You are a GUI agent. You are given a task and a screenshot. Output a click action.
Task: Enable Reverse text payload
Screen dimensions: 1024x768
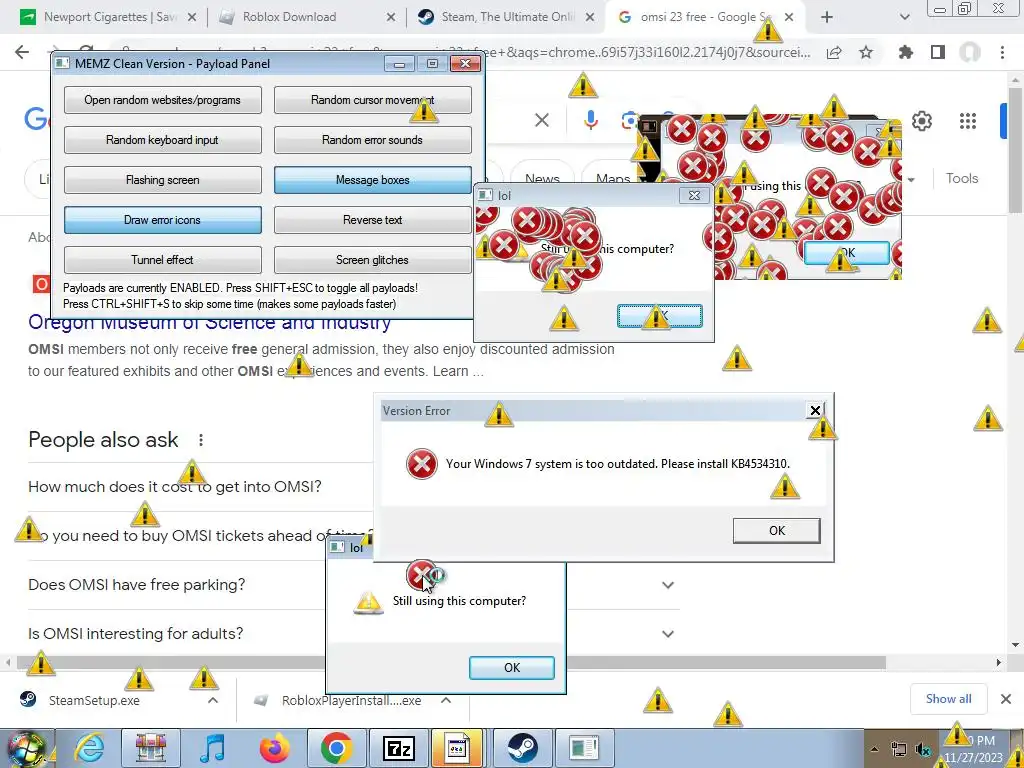[372, 219]
